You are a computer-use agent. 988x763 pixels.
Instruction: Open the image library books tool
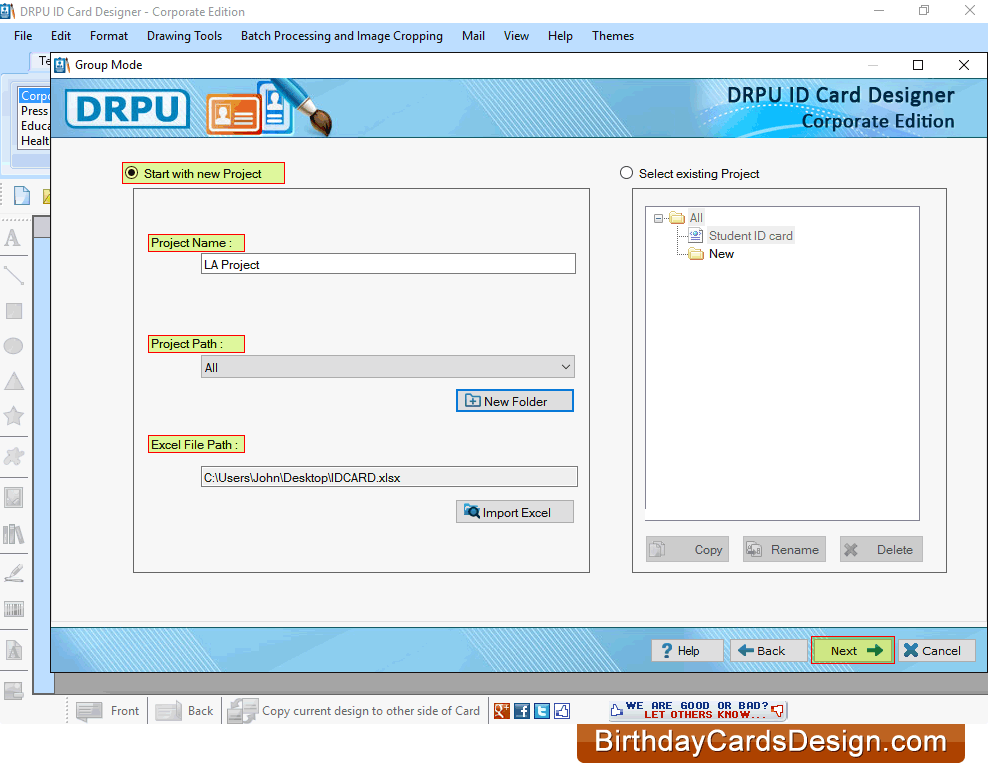tap(13, 534)
